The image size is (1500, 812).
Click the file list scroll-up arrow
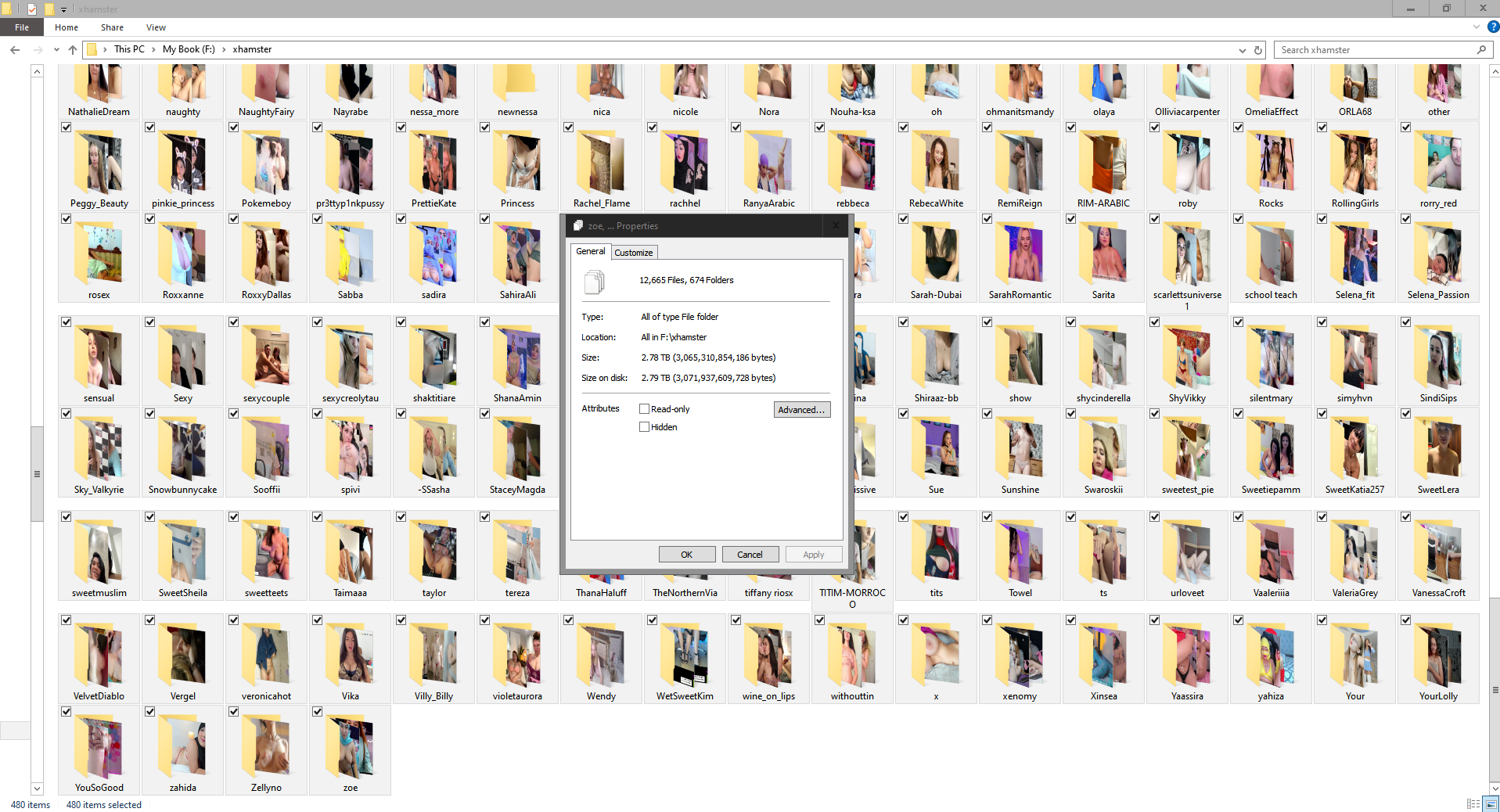click(1494, 71)
